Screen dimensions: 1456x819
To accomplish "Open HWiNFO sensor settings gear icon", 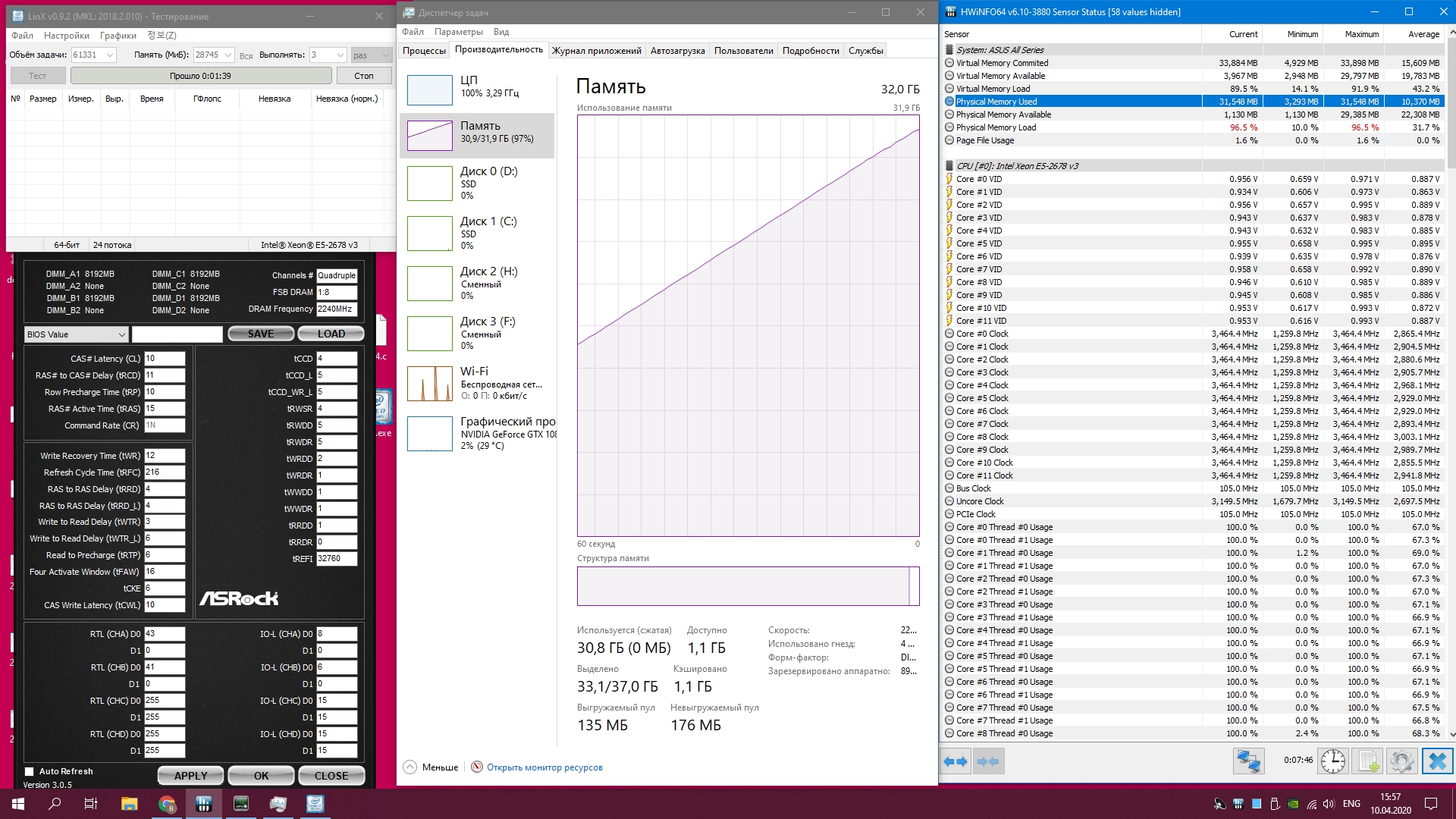I will [1401, 761].
